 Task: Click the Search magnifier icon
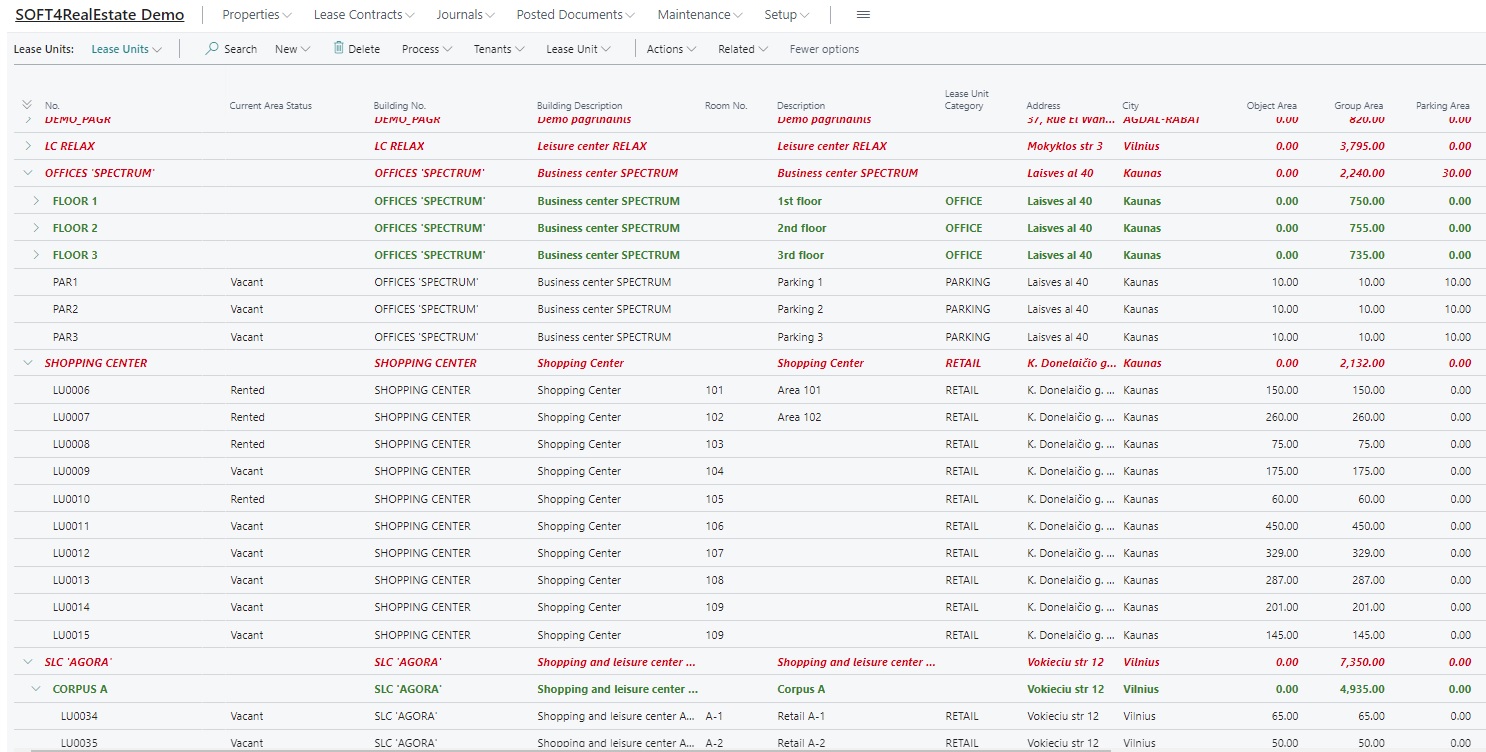212,49
